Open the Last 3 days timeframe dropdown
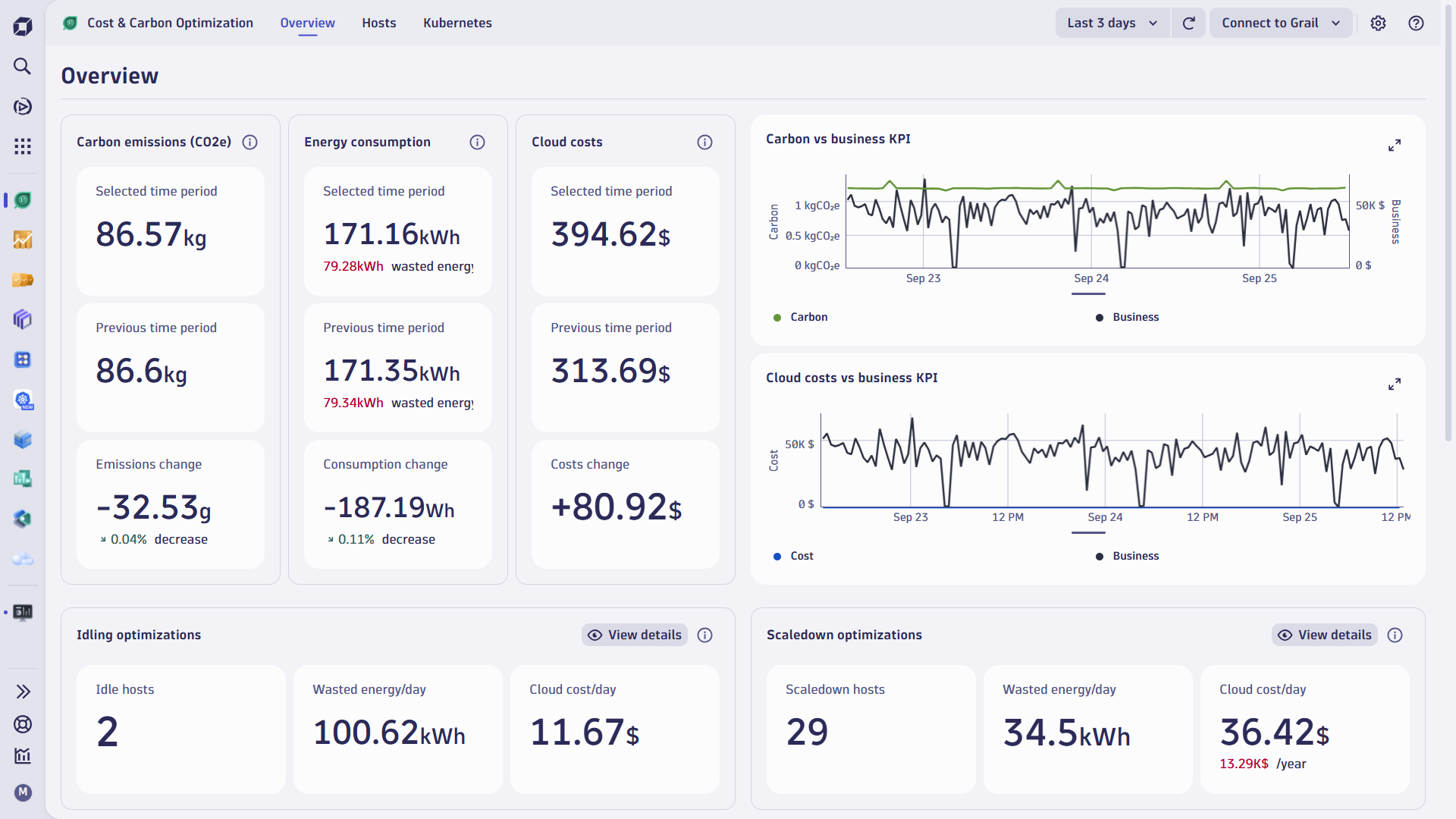This screenshot has width=1456, height=819. point(1112,23)
